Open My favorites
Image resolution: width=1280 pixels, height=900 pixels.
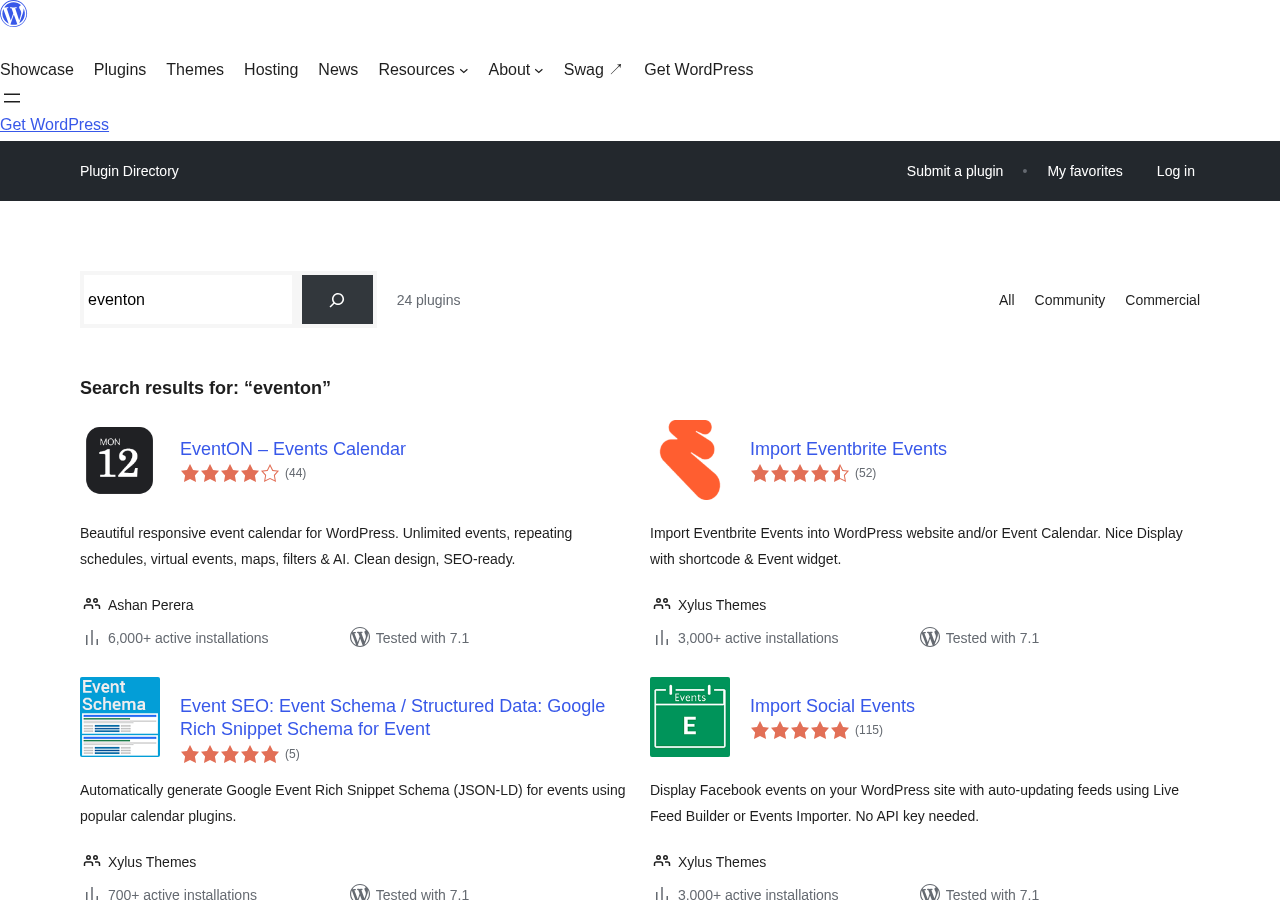pyautogui.click(x=1085, y=171)
